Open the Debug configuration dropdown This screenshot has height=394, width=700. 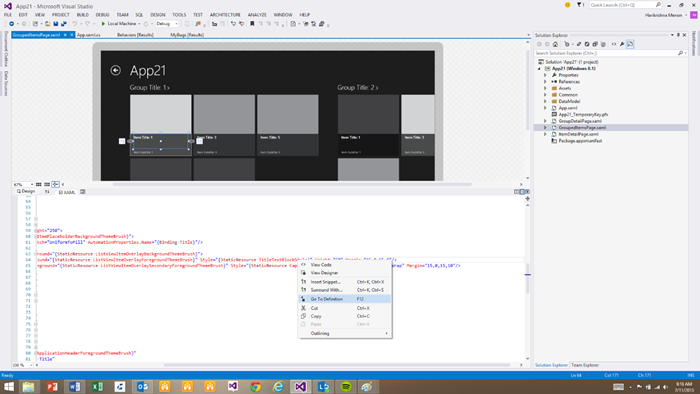click(x=167, y=24)
